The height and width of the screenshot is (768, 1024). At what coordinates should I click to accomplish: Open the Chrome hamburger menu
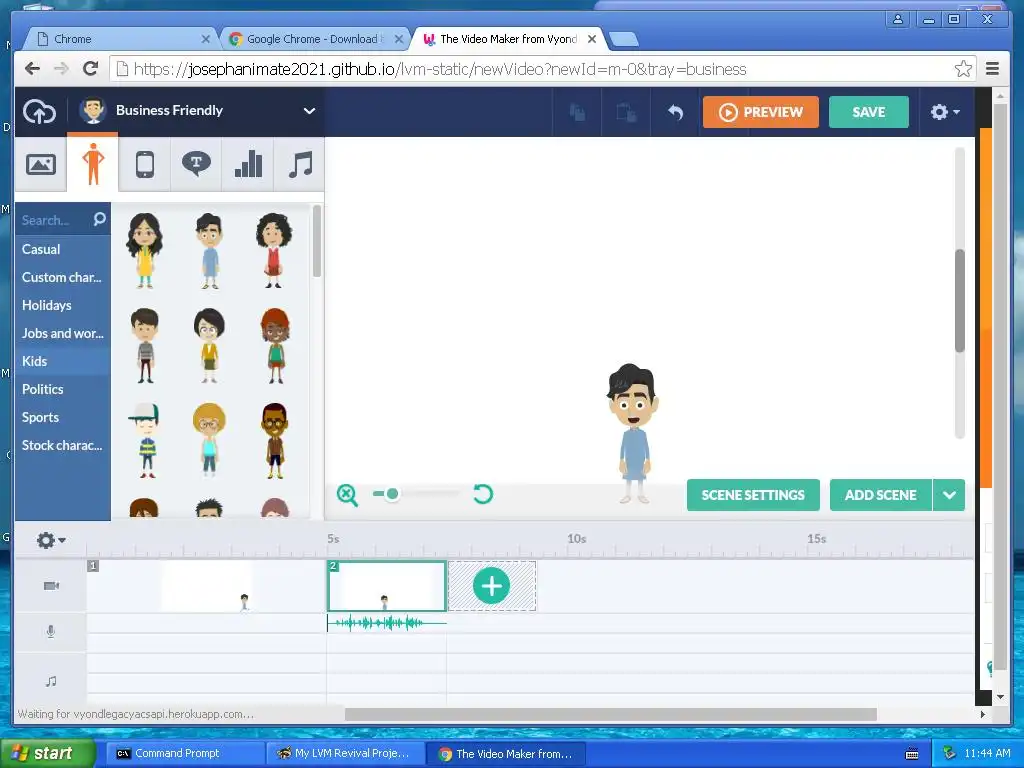(992, 69)
